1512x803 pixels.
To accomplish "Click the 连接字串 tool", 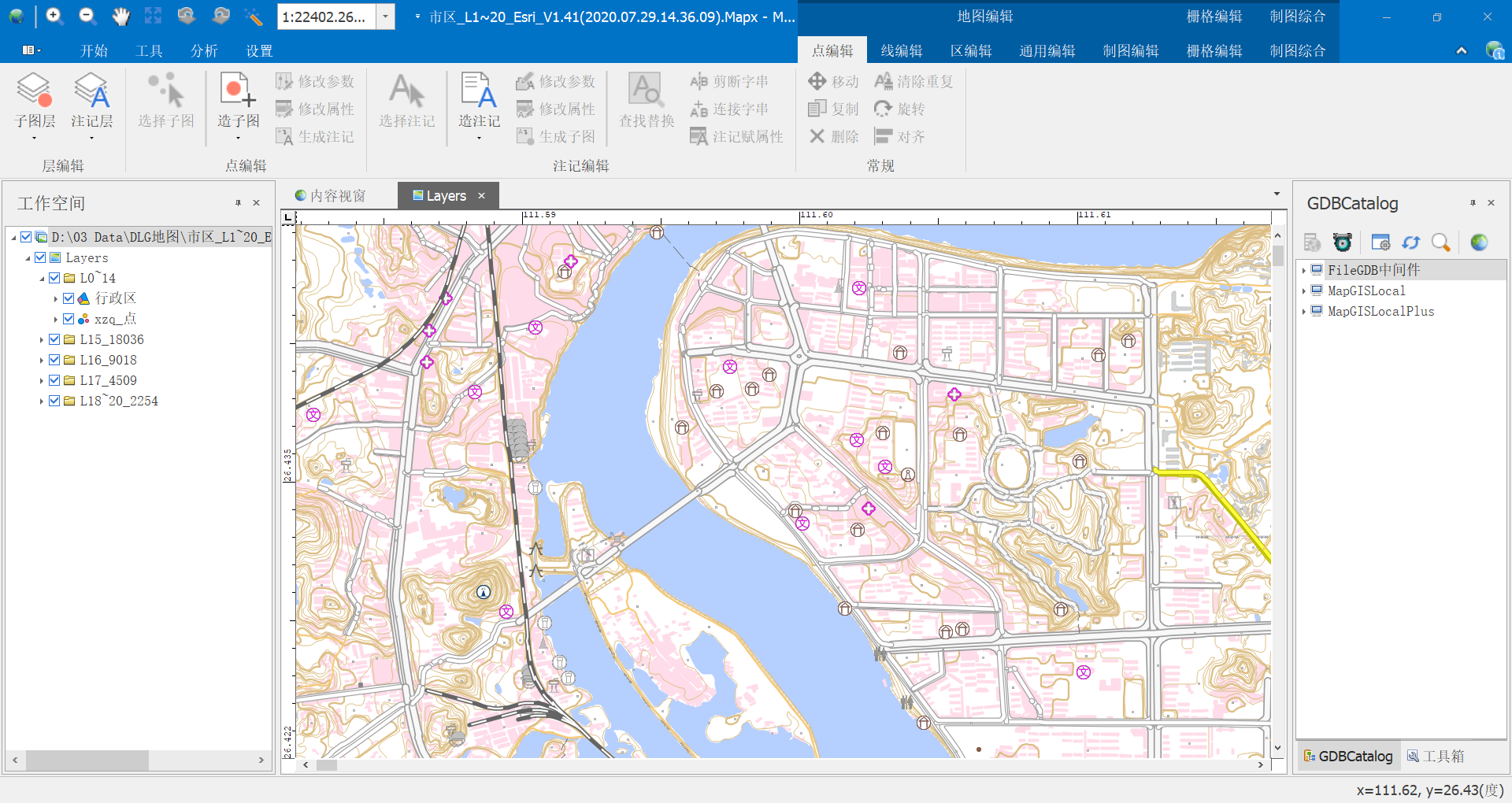I will (x=728, y=109).
